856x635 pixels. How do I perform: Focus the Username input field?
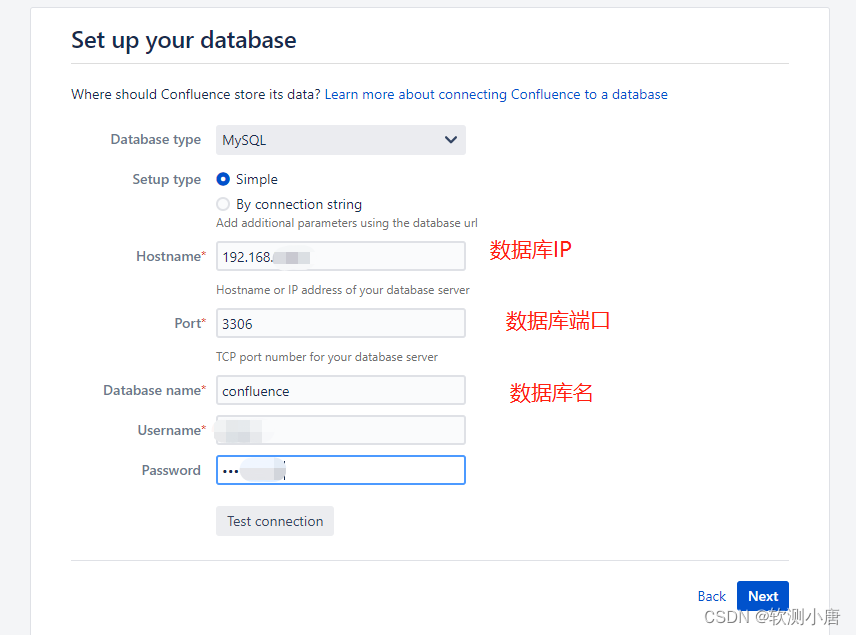click(341, 430)
